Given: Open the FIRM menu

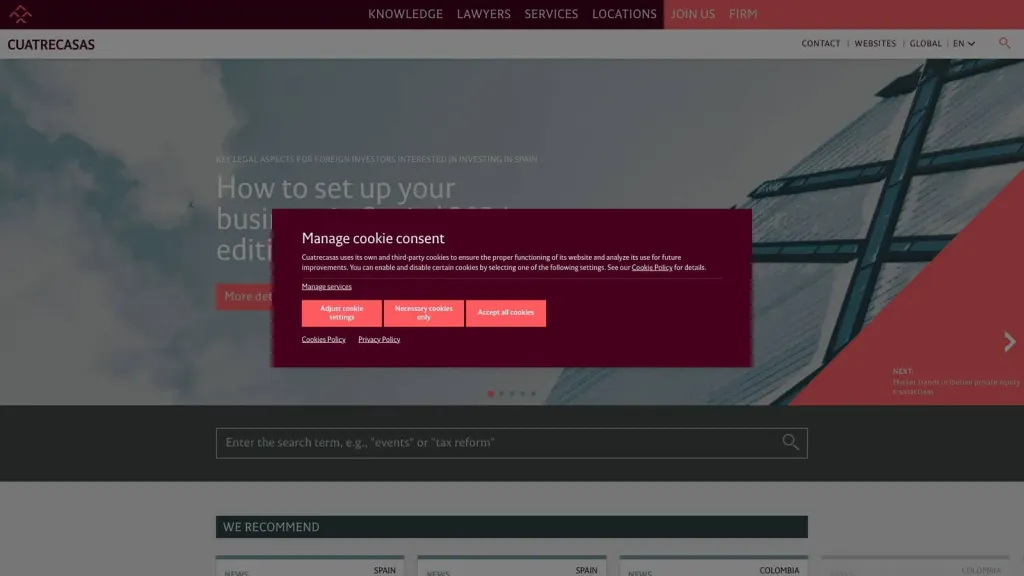Looking at the screenshot, I should coord(743,14).
